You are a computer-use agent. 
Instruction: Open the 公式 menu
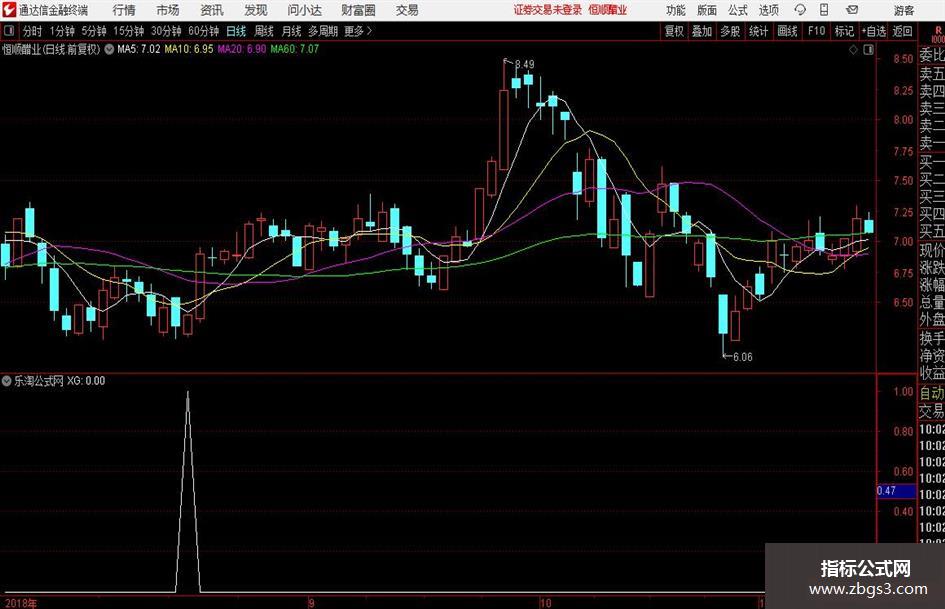tap(738, 10)
